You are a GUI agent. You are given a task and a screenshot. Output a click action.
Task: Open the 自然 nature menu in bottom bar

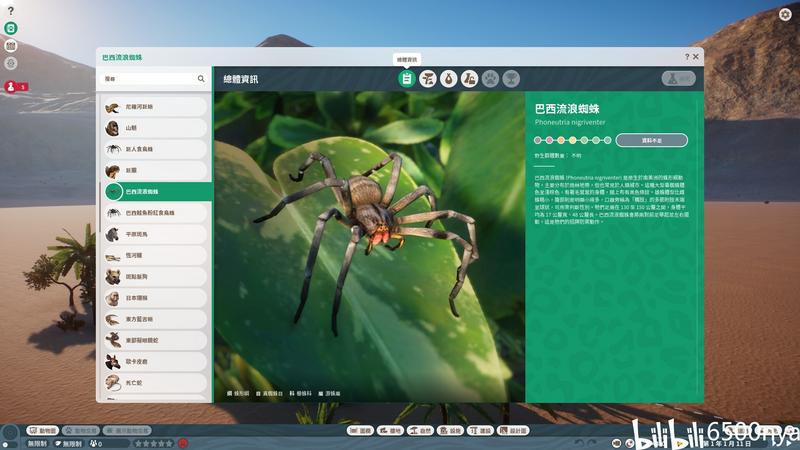(x=419, y=431)
